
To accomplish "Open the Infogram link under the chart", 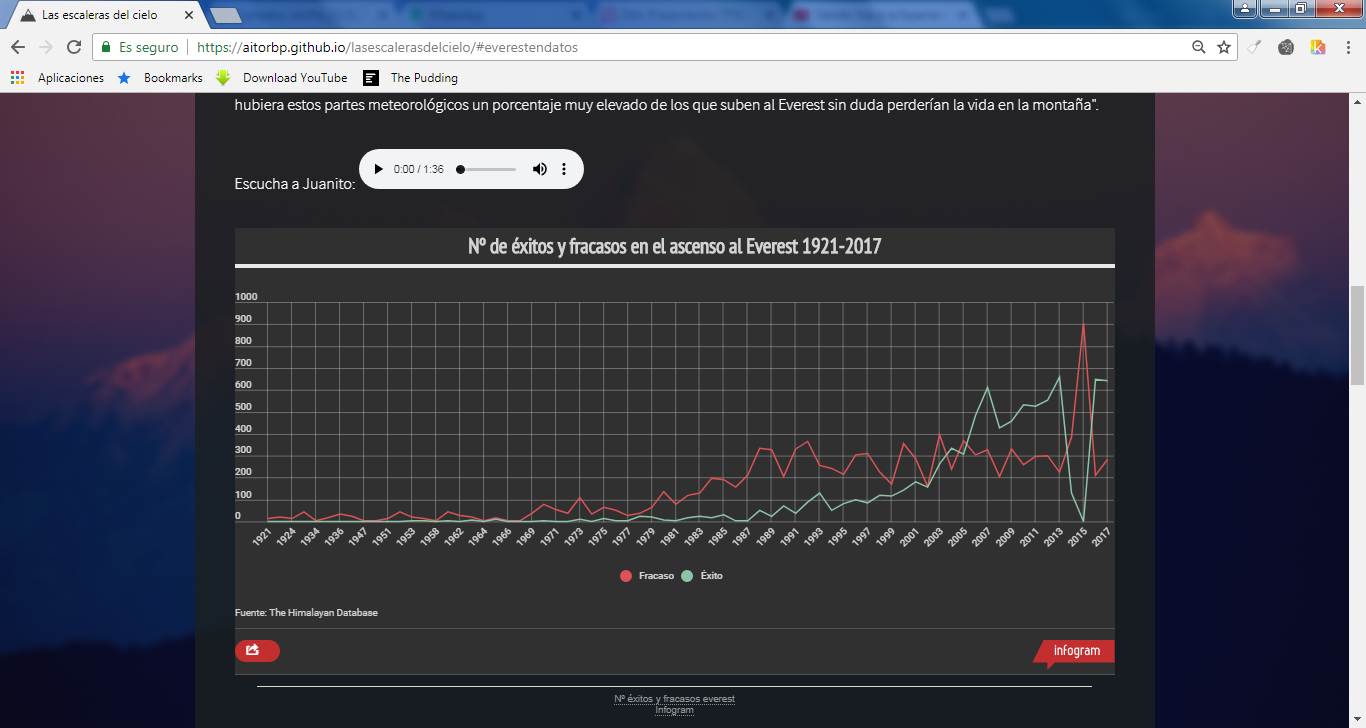I will click(675, 710).
